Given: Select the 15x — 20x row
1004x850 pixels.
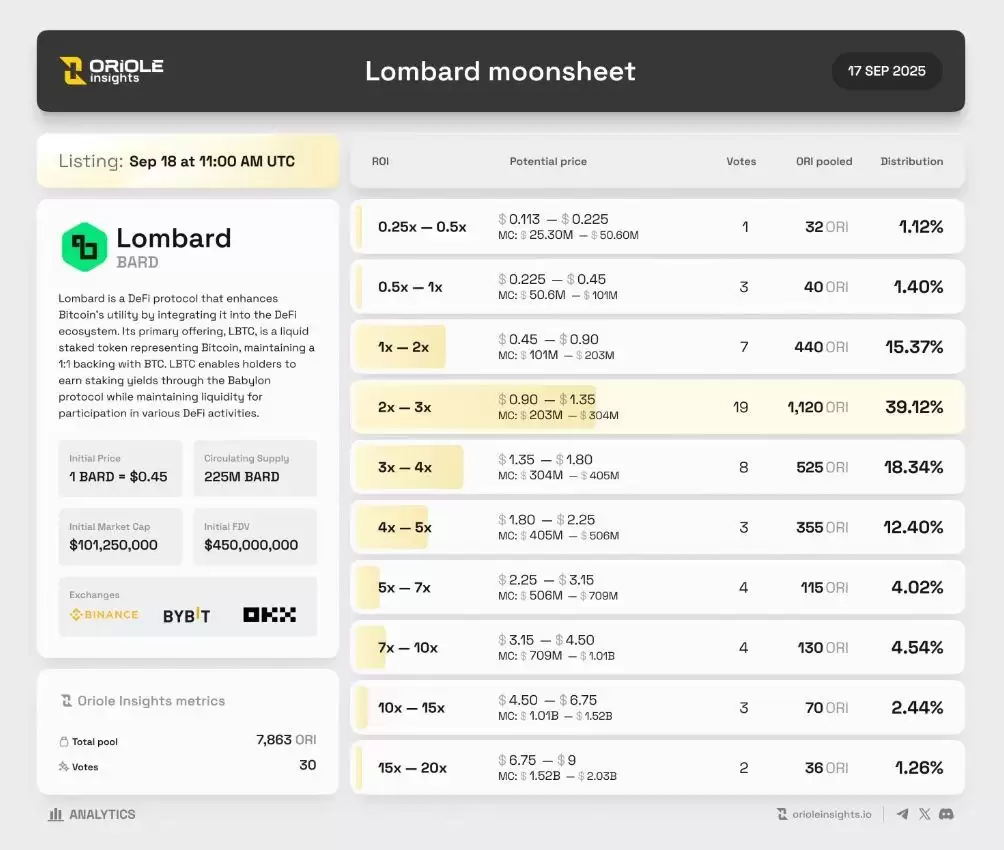Looking at the screenshot, I should pyautogui.click(x=657, y=768).
